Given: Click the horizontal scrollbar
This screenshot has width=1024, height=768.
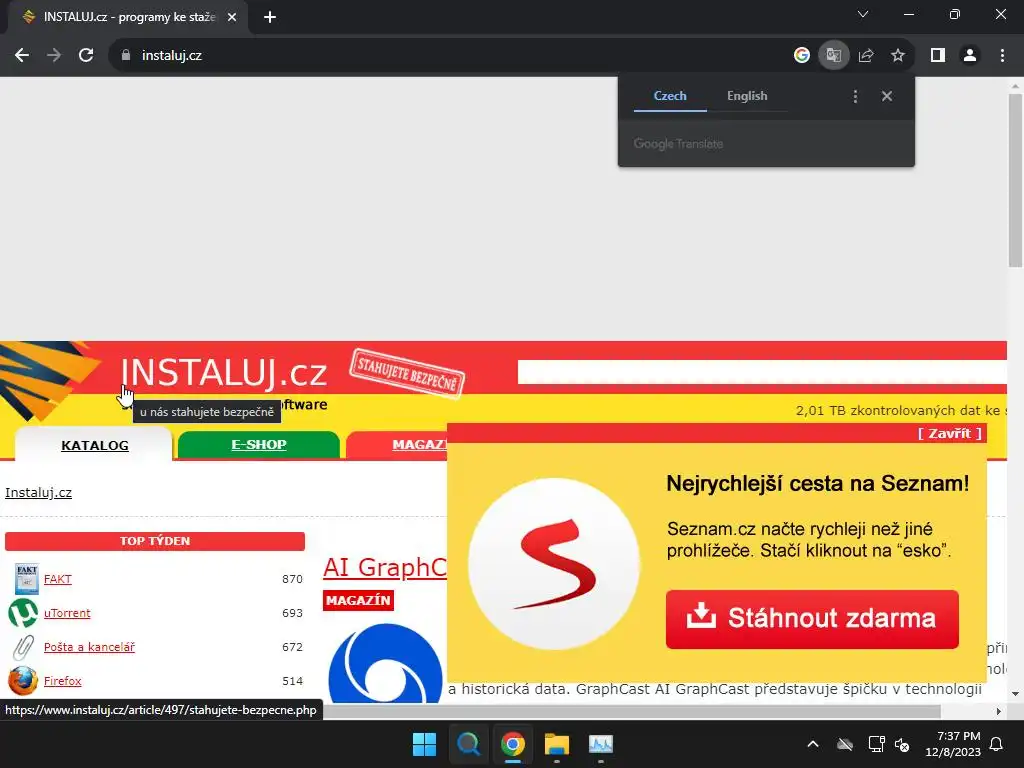Looking at the screenshot, I should click(x=632, y=711).
